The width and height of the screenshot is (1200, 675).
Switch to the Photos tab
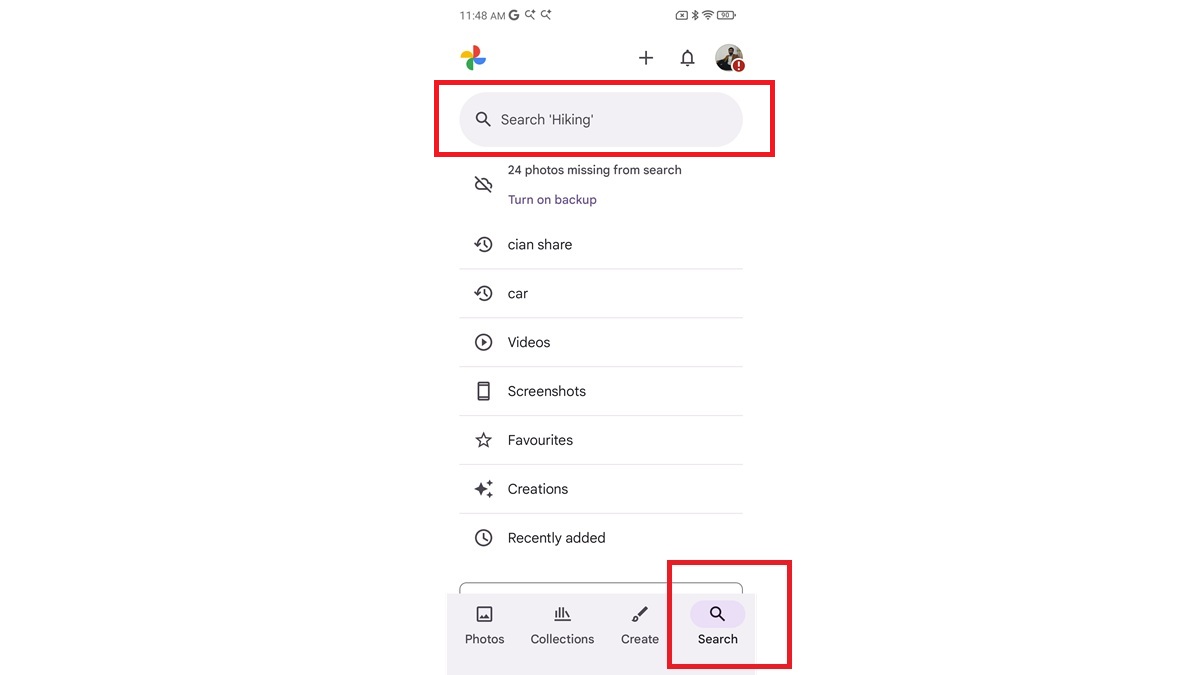[x=485, y=625]
